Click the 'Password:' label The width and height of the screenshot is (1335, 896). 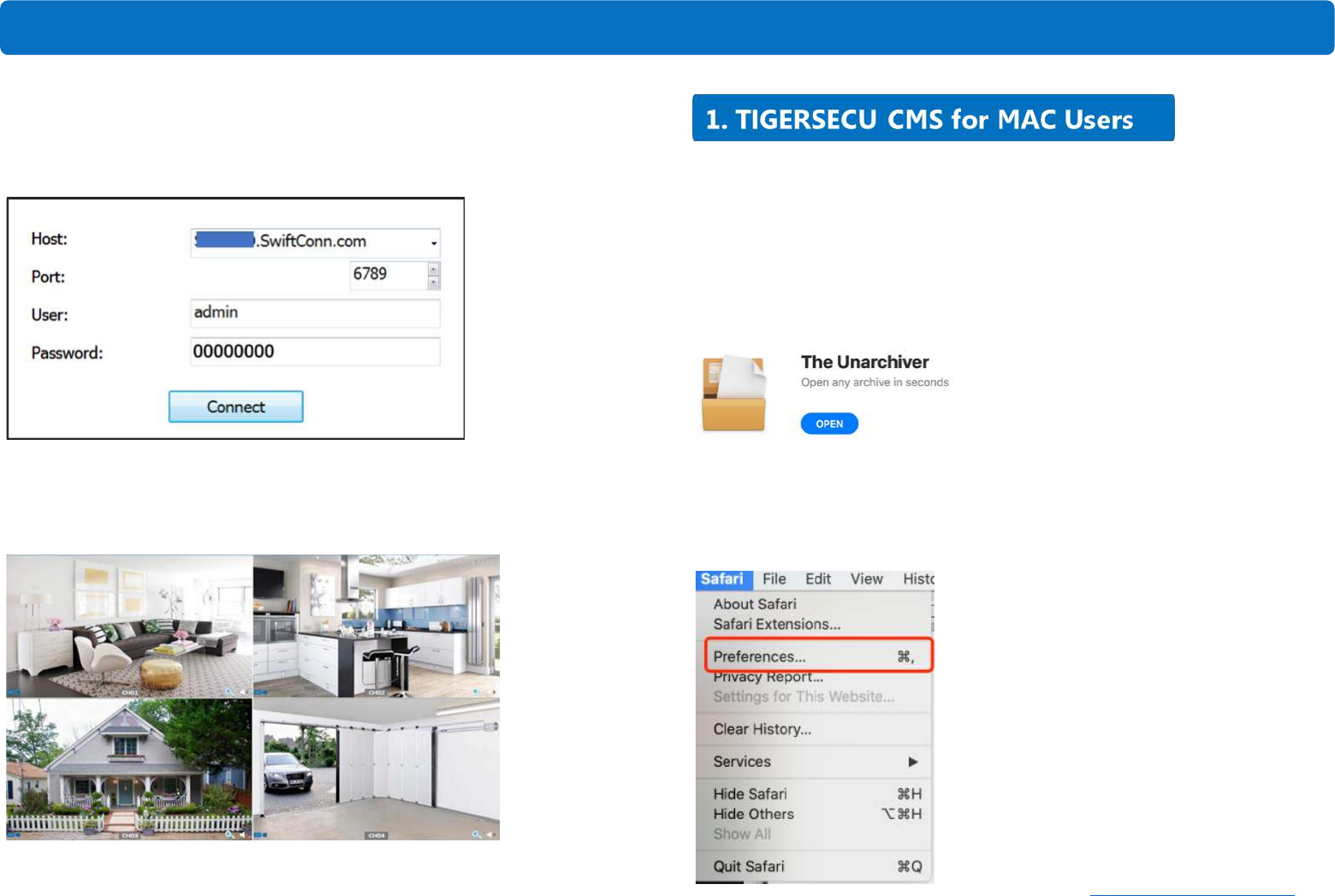tap(67, 353)
